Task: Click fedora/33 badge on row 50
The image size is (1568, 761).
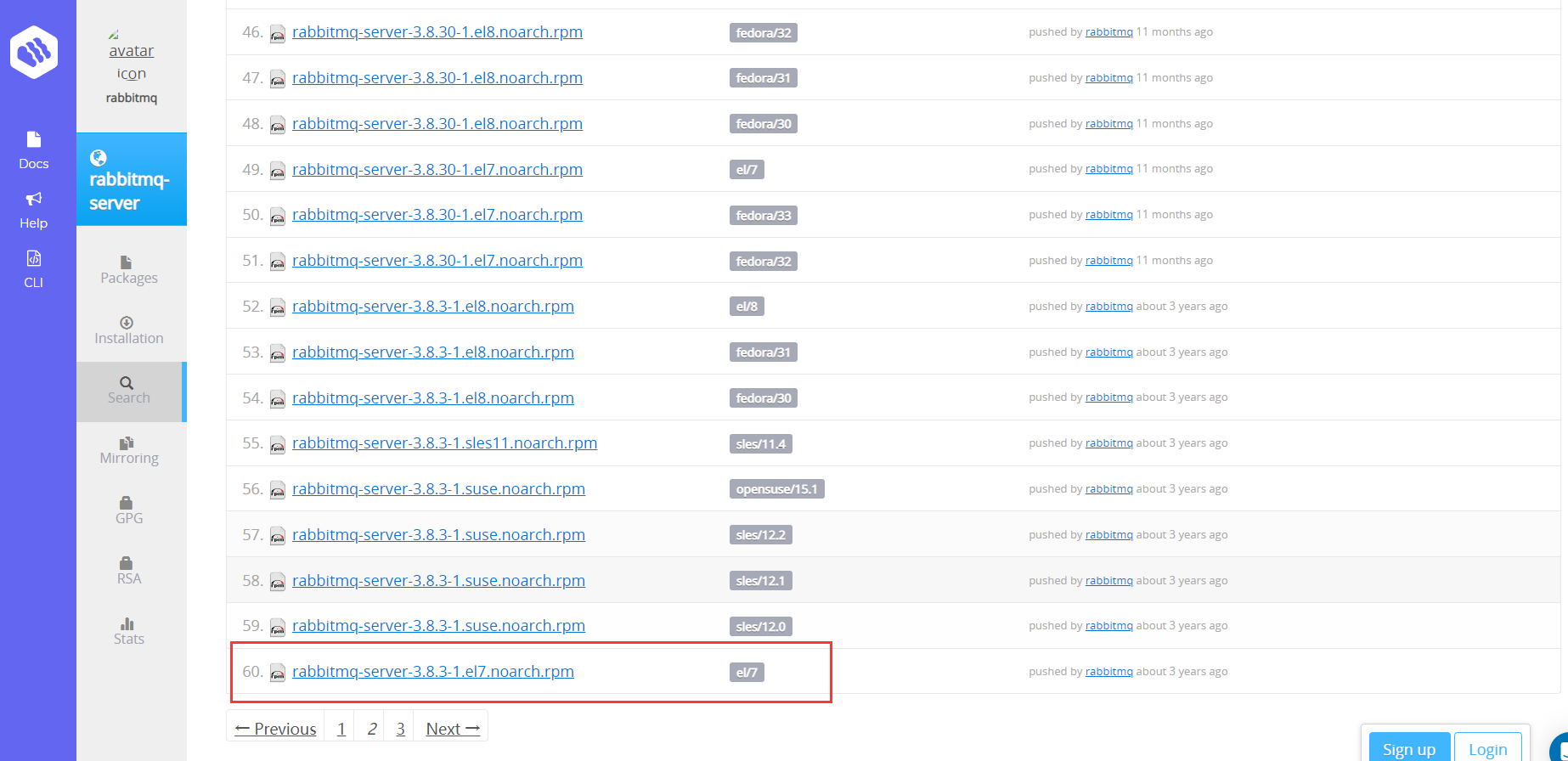Action: tap(764, 216)
